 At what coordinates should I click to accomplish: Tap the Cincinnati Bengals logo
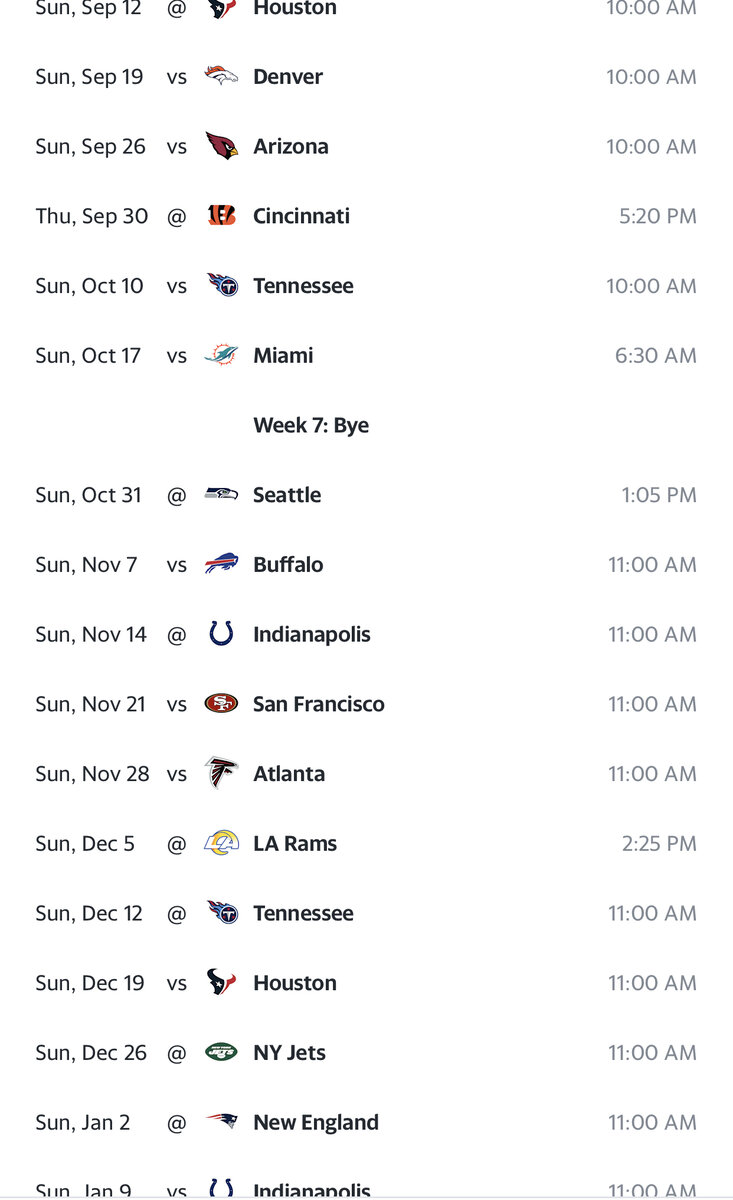[x=221, y=216]
